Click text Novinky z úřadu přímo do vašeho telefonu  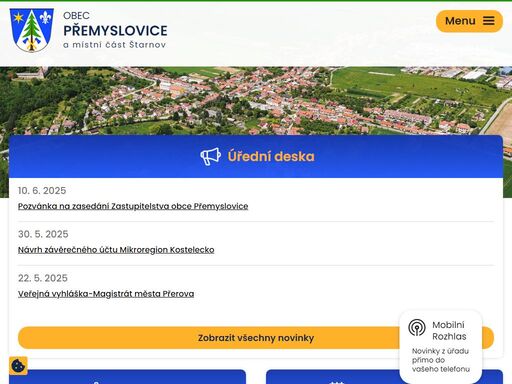pos(441,360)
